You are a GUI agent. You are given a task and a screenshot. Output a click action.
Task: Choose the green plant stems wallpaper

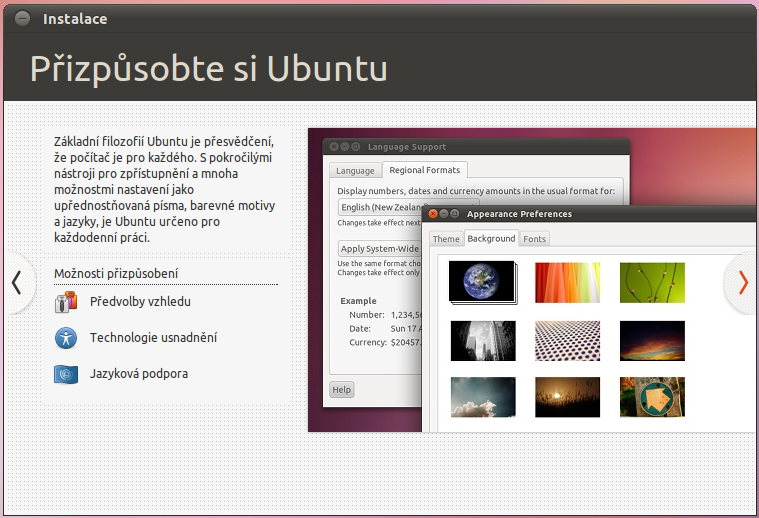tap(652, 283)
